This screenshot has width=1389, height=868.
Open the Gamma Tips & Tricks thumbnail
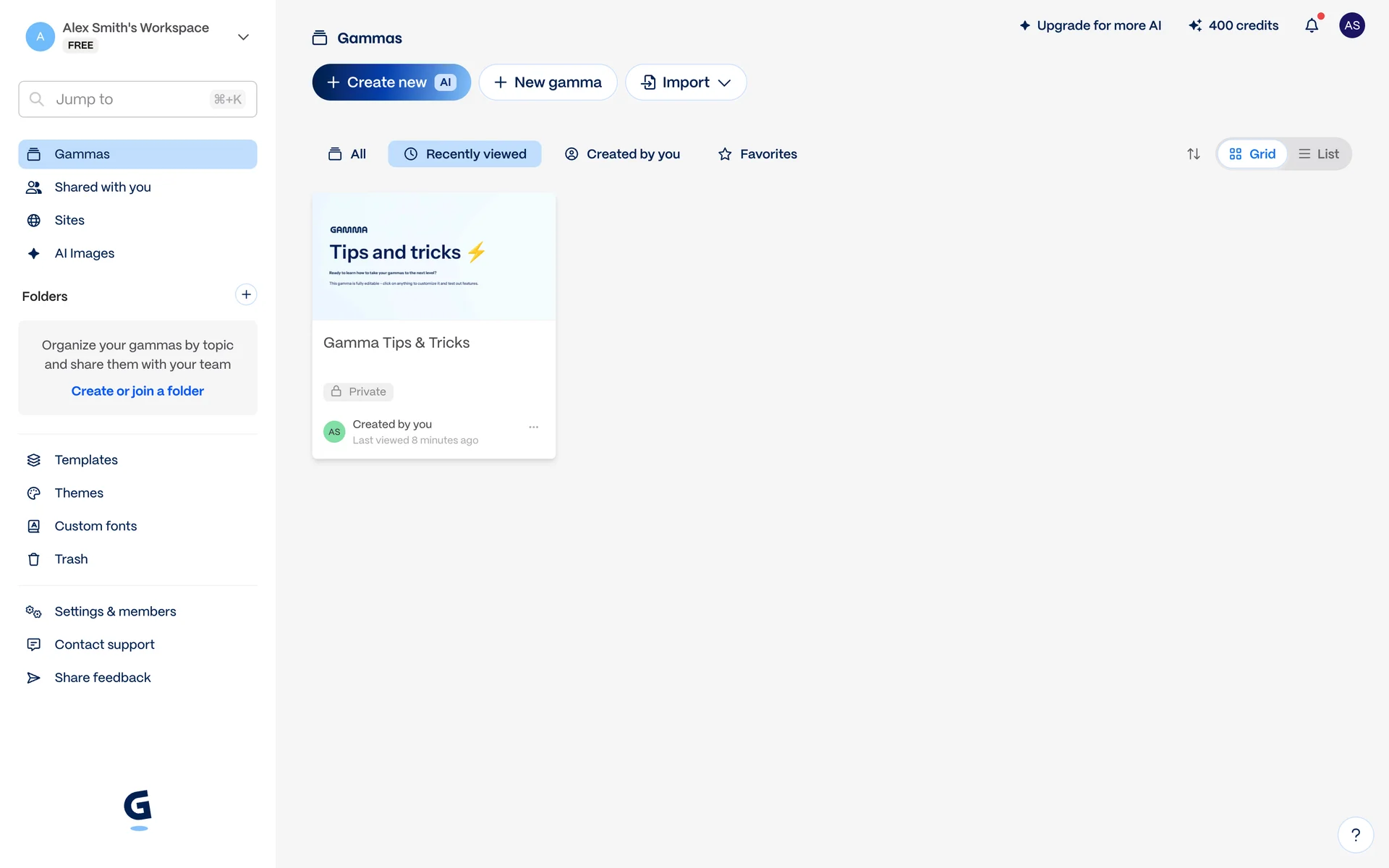433,257
